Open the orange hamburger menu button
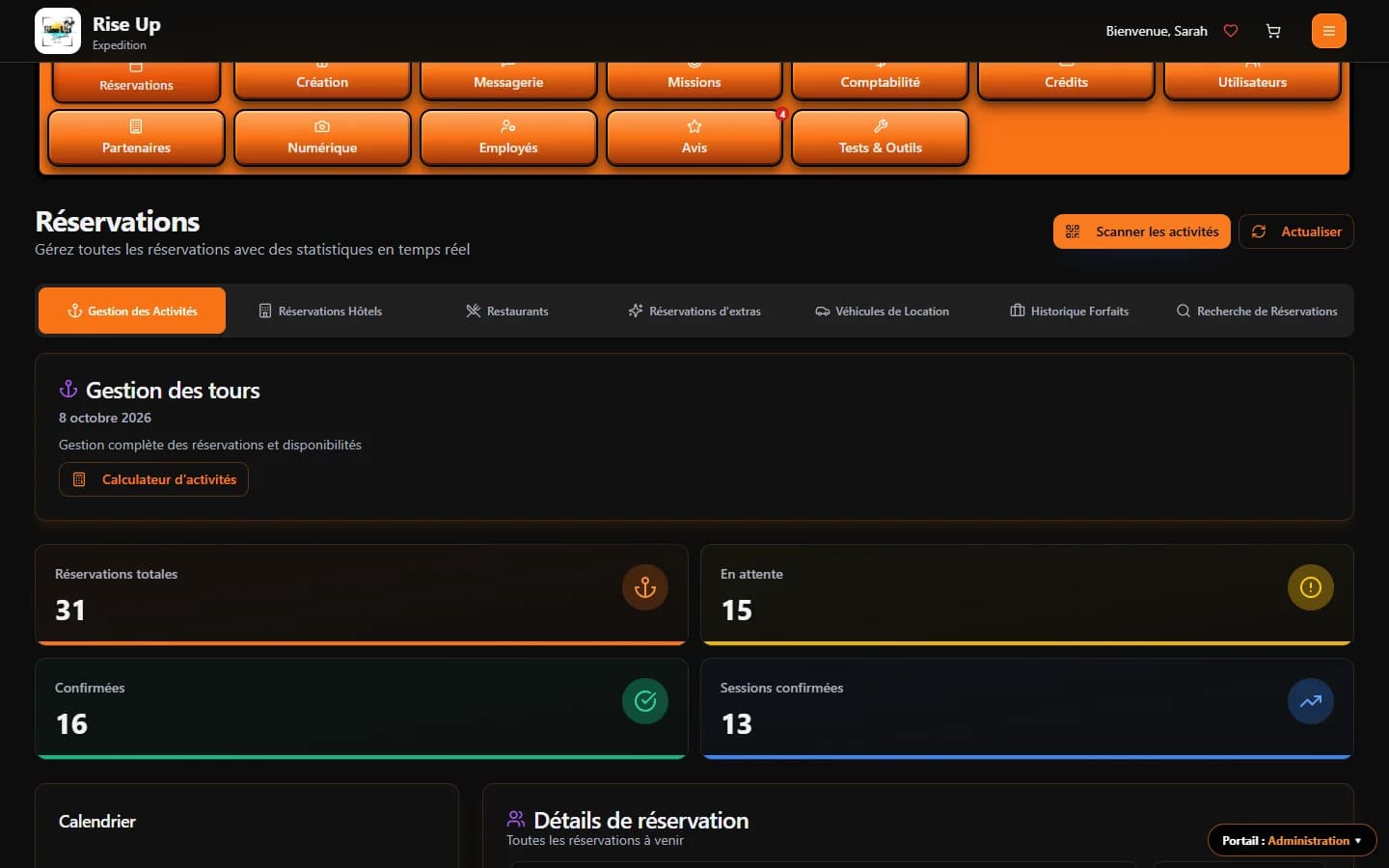 coord(1329,31)
